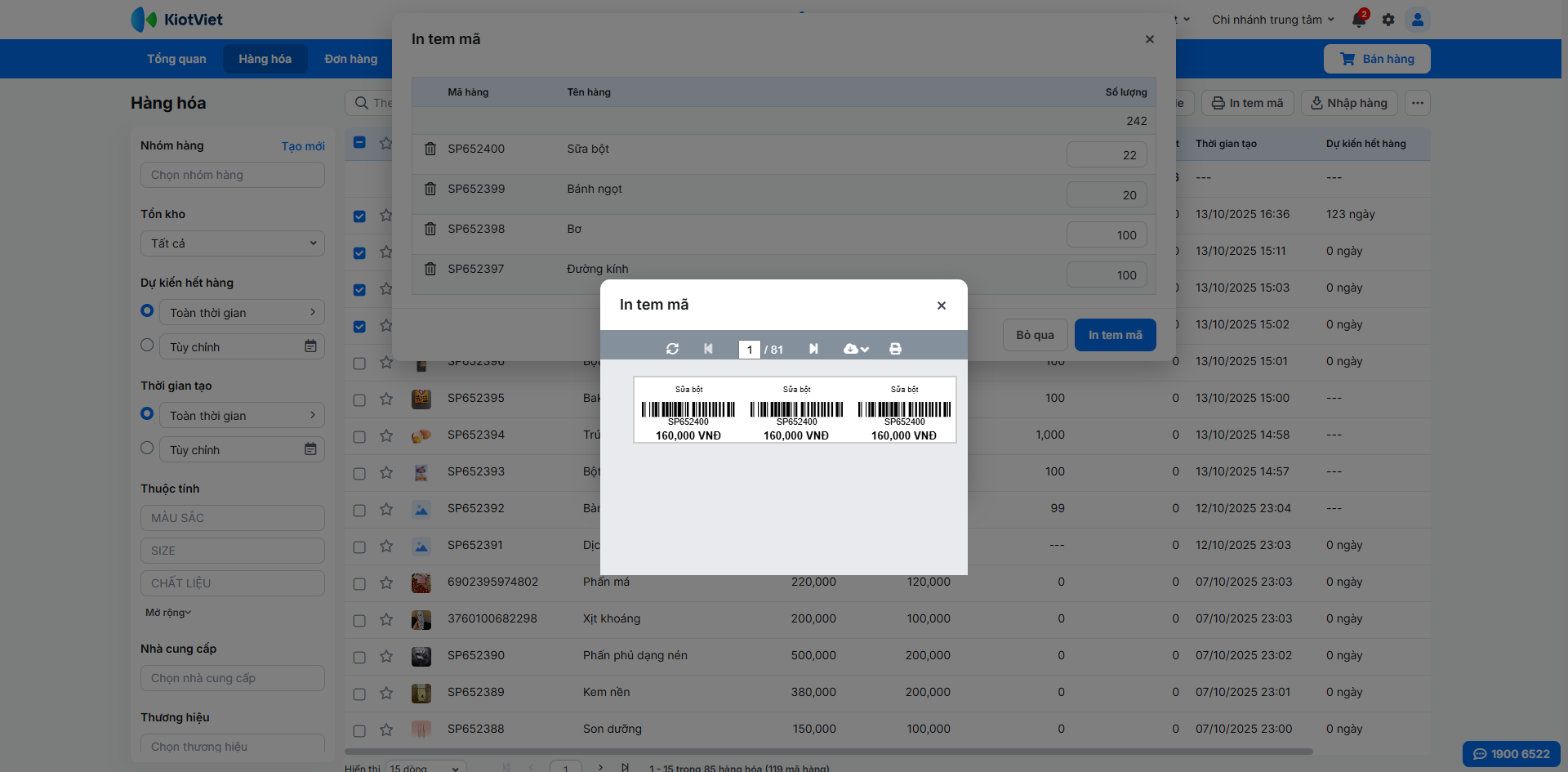Star the SP652394 product
This screenshot has height=772, width=1568.
(x=386, y=435)
